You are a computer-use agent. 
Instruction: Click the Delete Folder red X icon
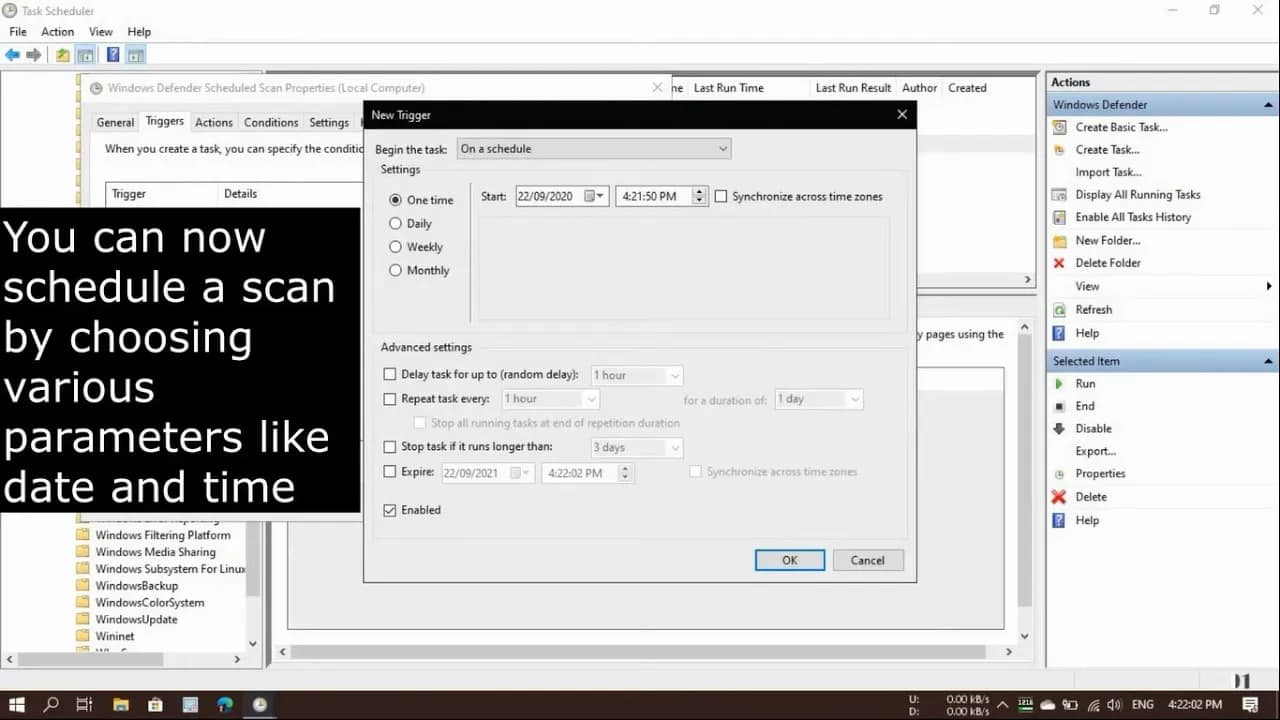click(1059, 263)
